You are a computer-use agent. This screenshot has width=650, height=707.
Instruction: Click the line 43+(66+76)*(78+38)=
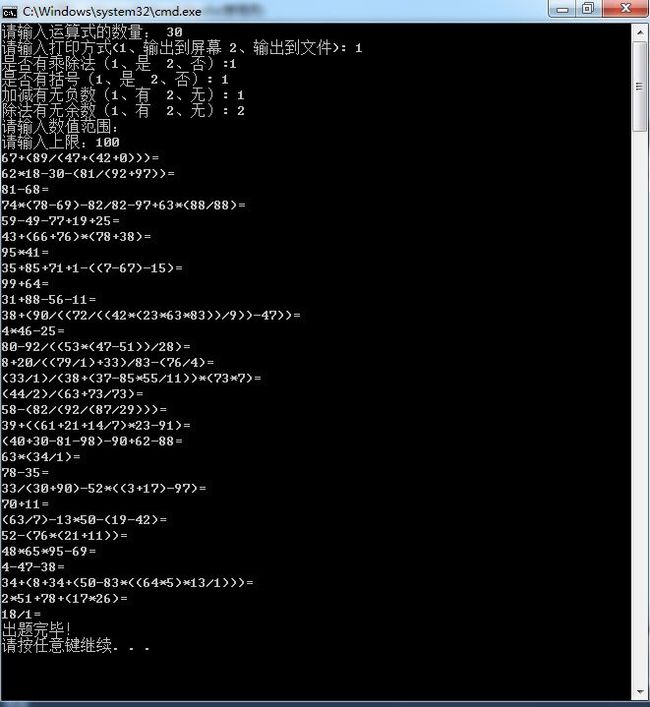click(76, 237)
